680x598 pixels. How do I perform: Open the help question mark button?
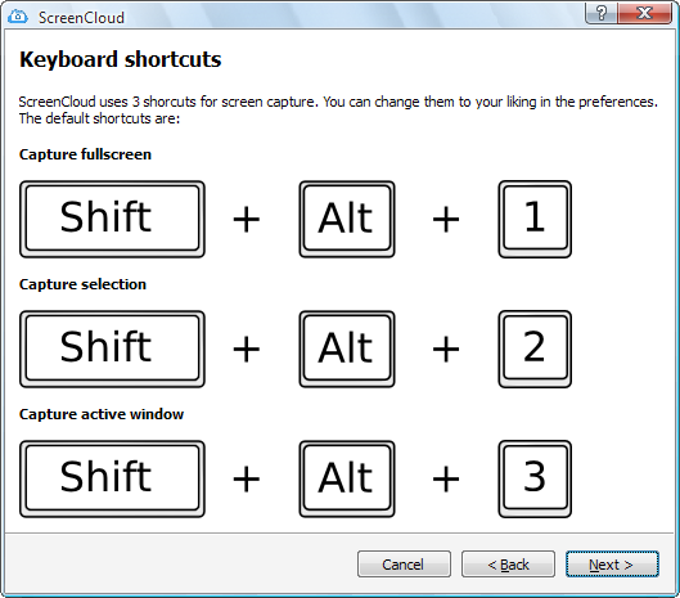point(601,13)
